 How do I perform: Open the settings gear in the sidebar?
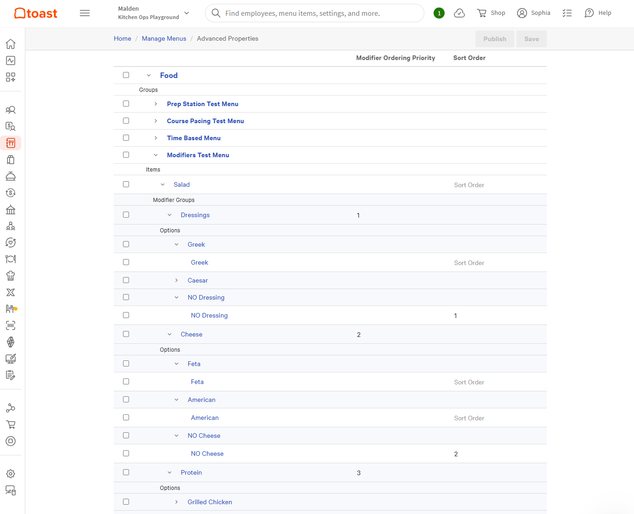click(x=11, y=474)
